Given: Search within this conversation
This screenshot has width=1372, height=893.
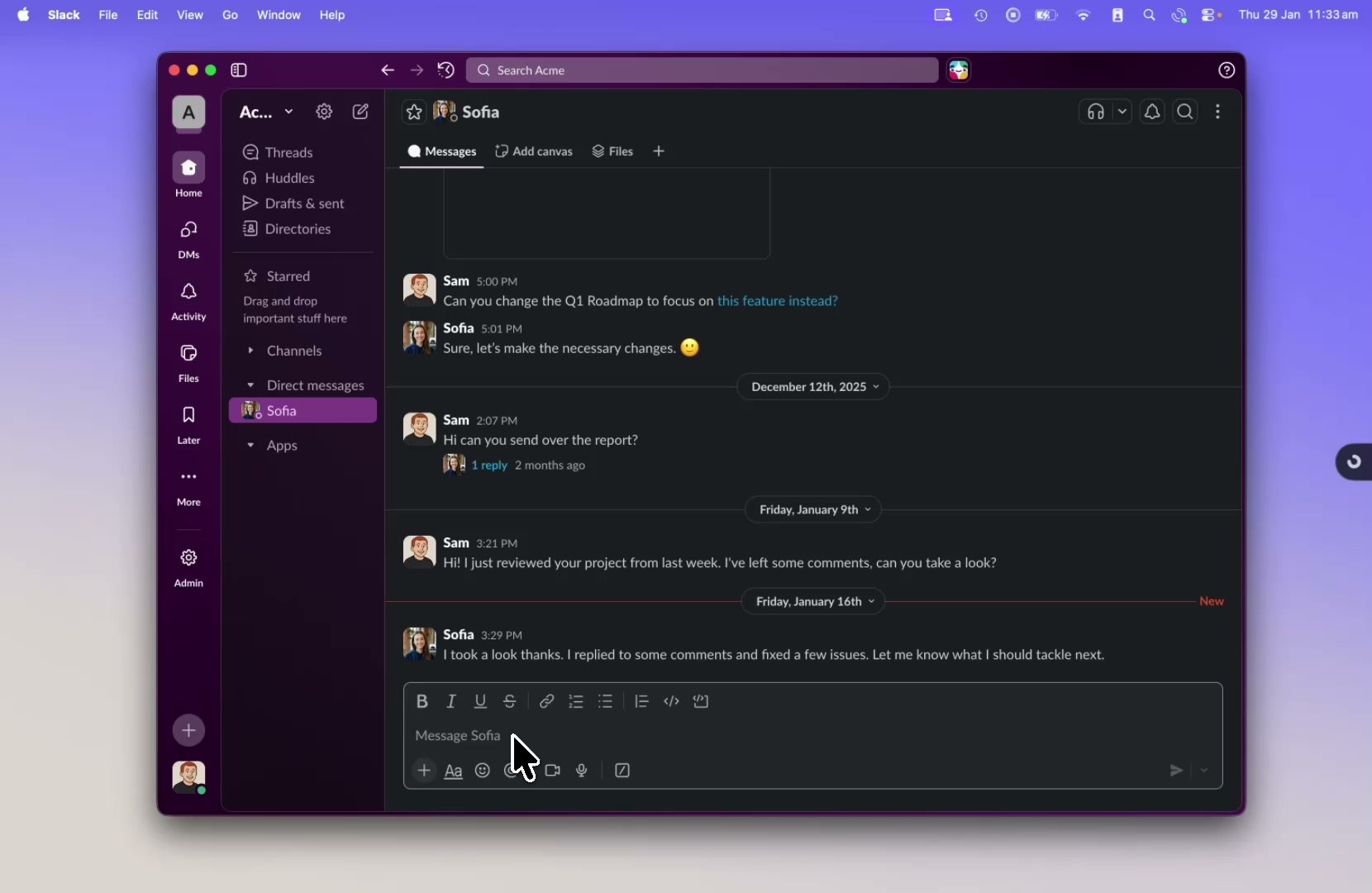Looking at the screenshot, I should pos(1186,112).
